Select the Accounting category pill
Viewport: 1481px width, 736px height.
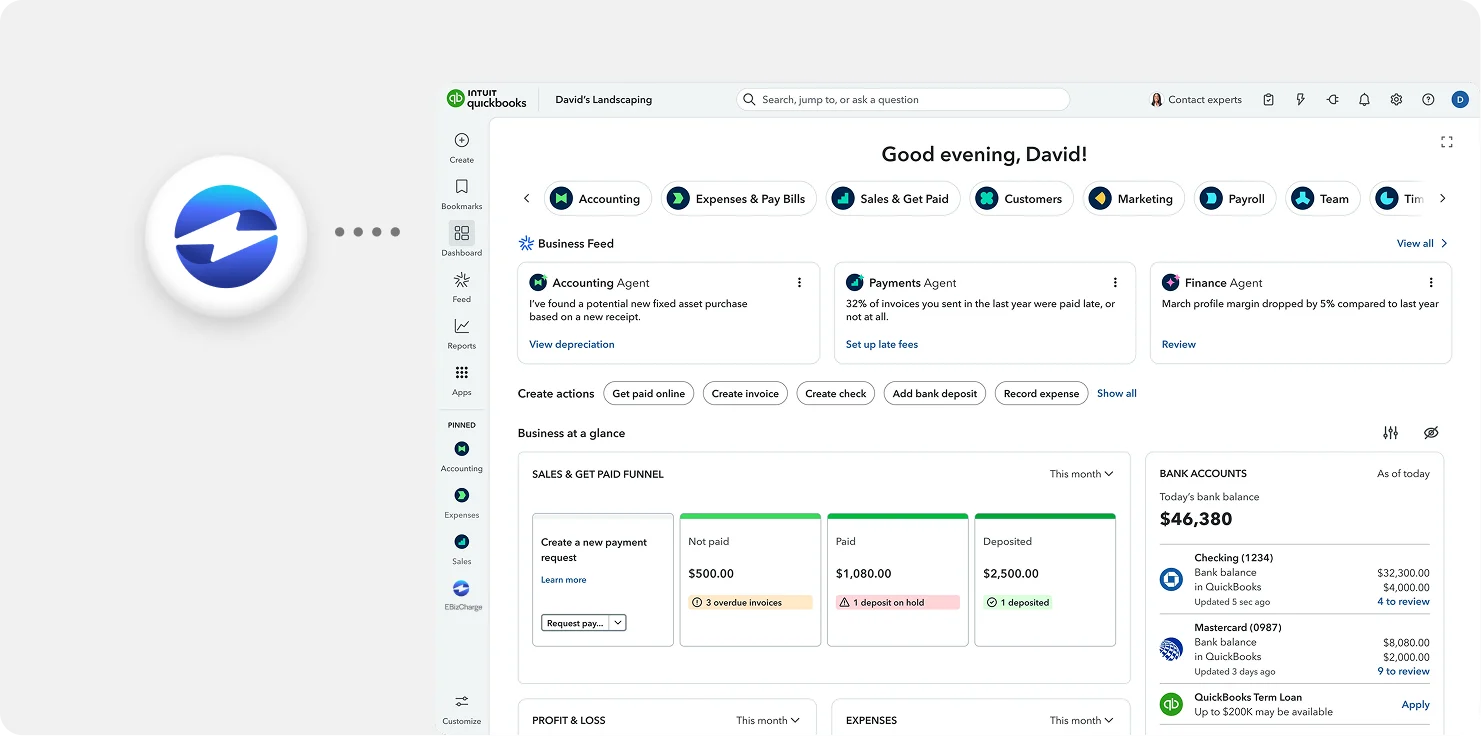[598, 199]
